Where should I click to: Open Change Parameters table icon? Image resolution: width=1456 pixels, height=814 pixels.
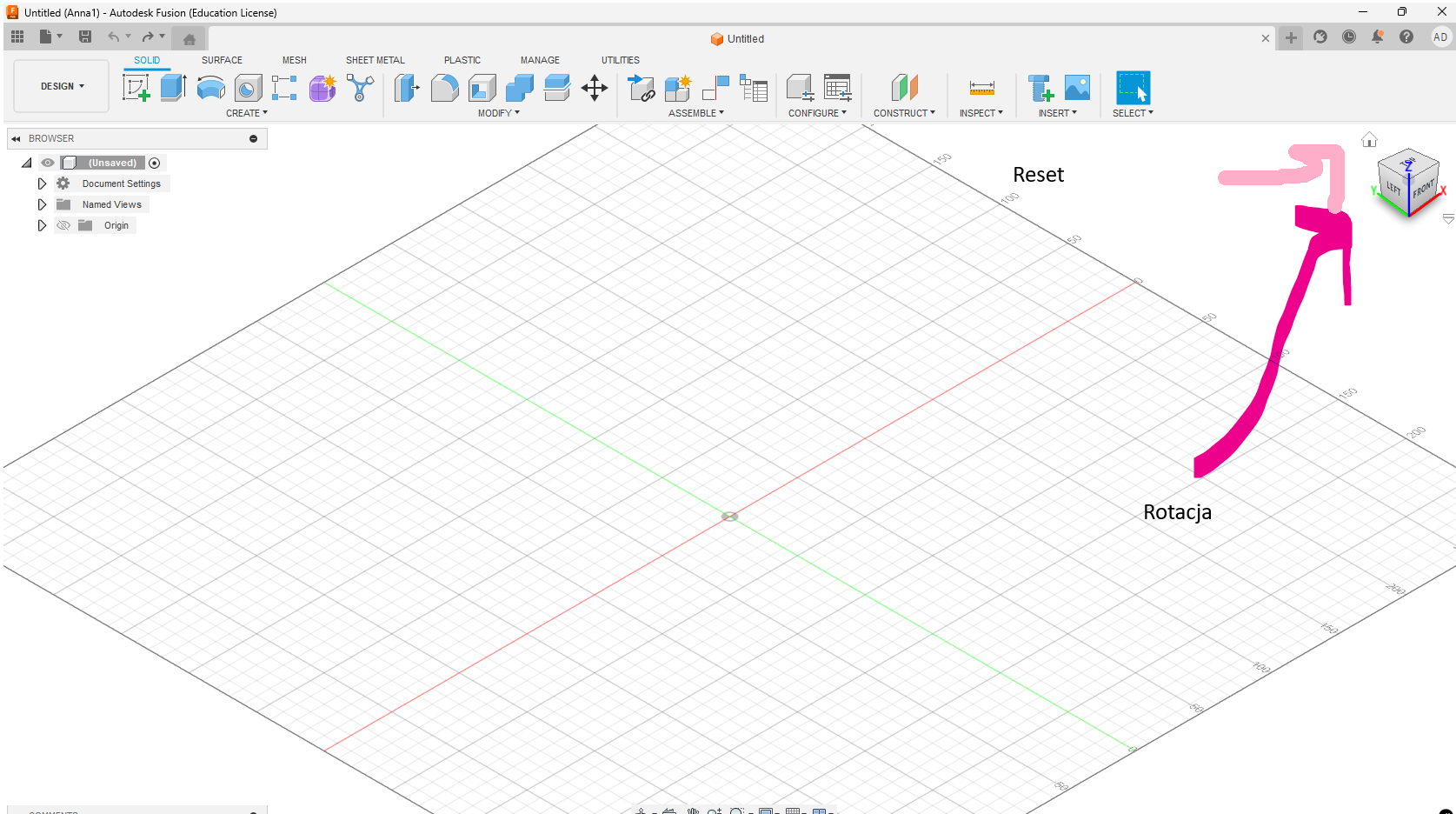pos(838,88)
